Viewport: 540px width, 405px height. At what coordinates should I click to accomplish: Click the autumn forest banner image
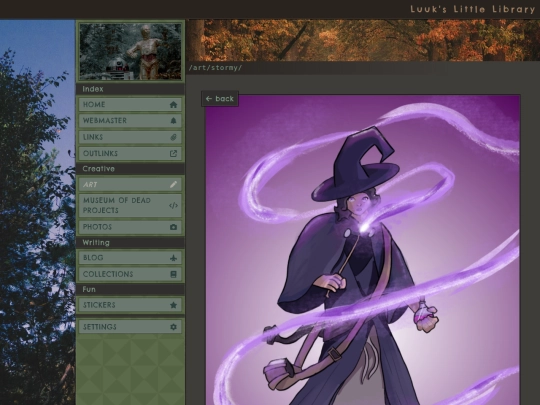363,41
